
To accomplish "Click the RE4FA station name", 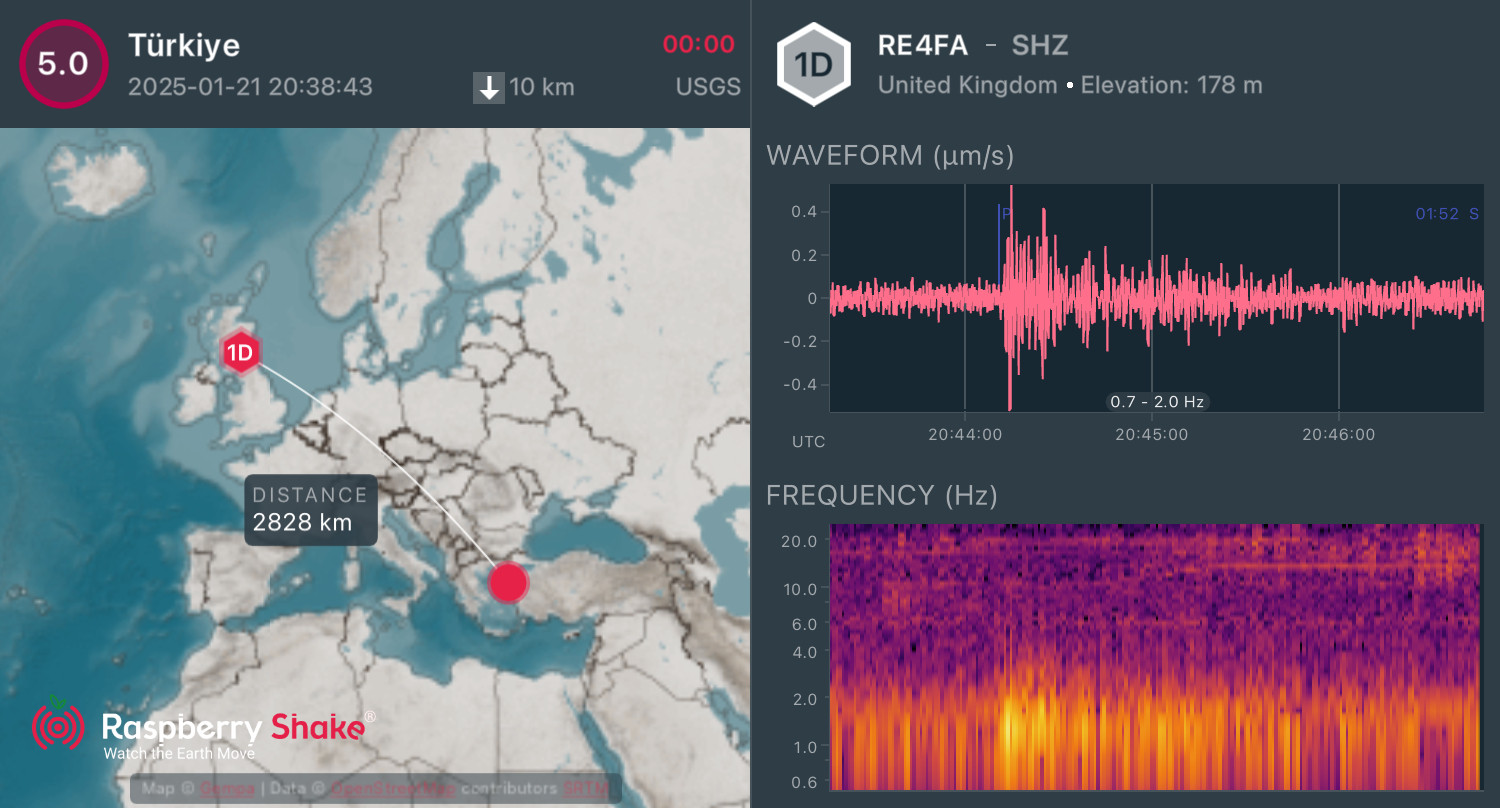I will click(x=922, y=45).
